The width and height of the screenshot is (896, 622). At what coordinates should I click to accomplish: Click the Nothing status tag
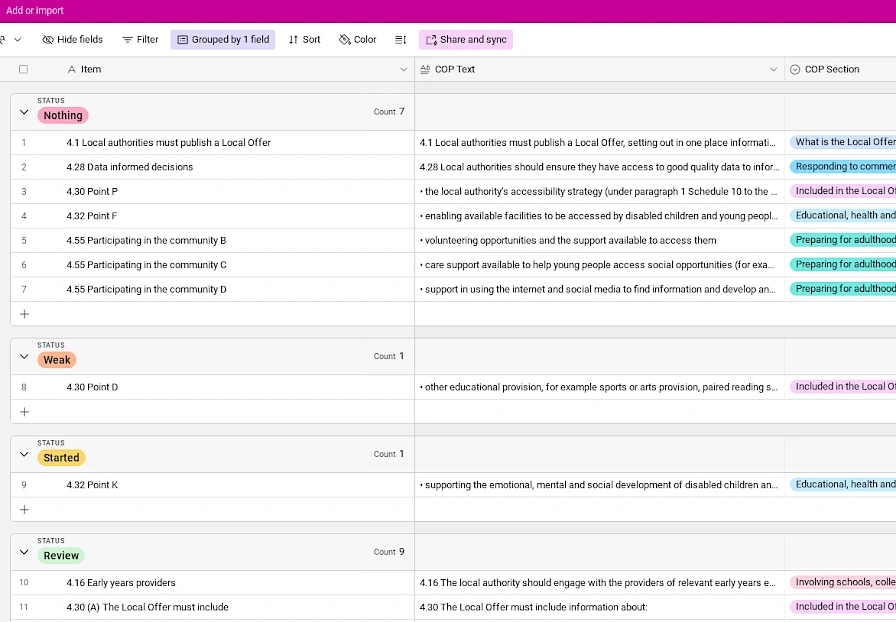click(x=63, y=115)
